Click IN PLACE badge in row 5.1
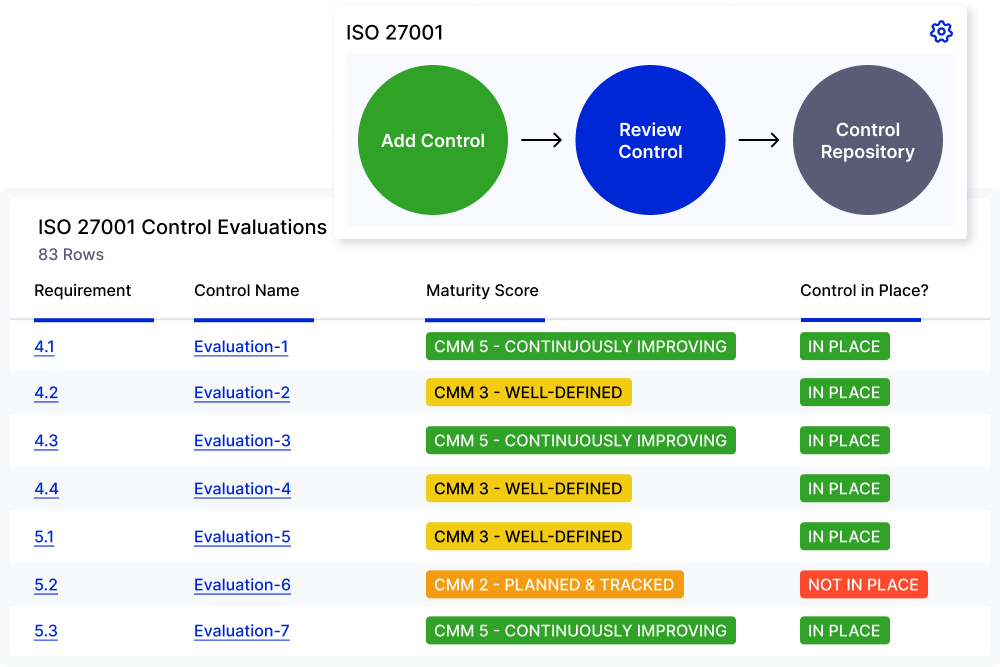 [844, 536]
